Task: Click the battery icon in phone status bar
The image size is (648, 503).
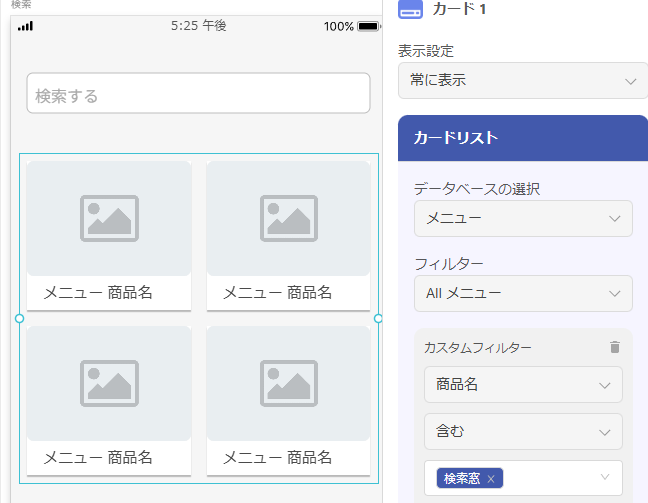Action: point(369,26)
